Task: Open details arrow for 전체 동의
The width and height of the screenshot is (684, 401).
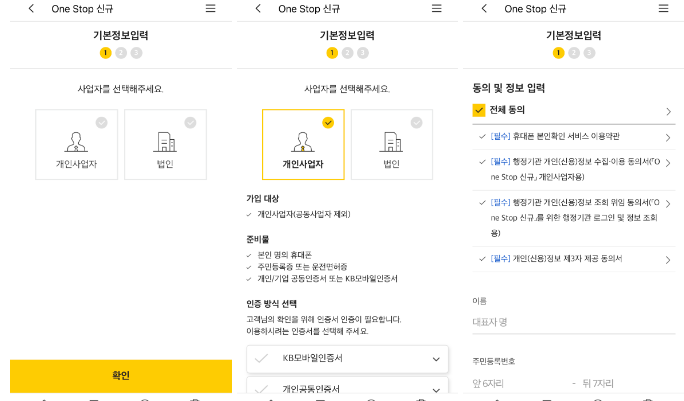Action: [x=668, y=112]
